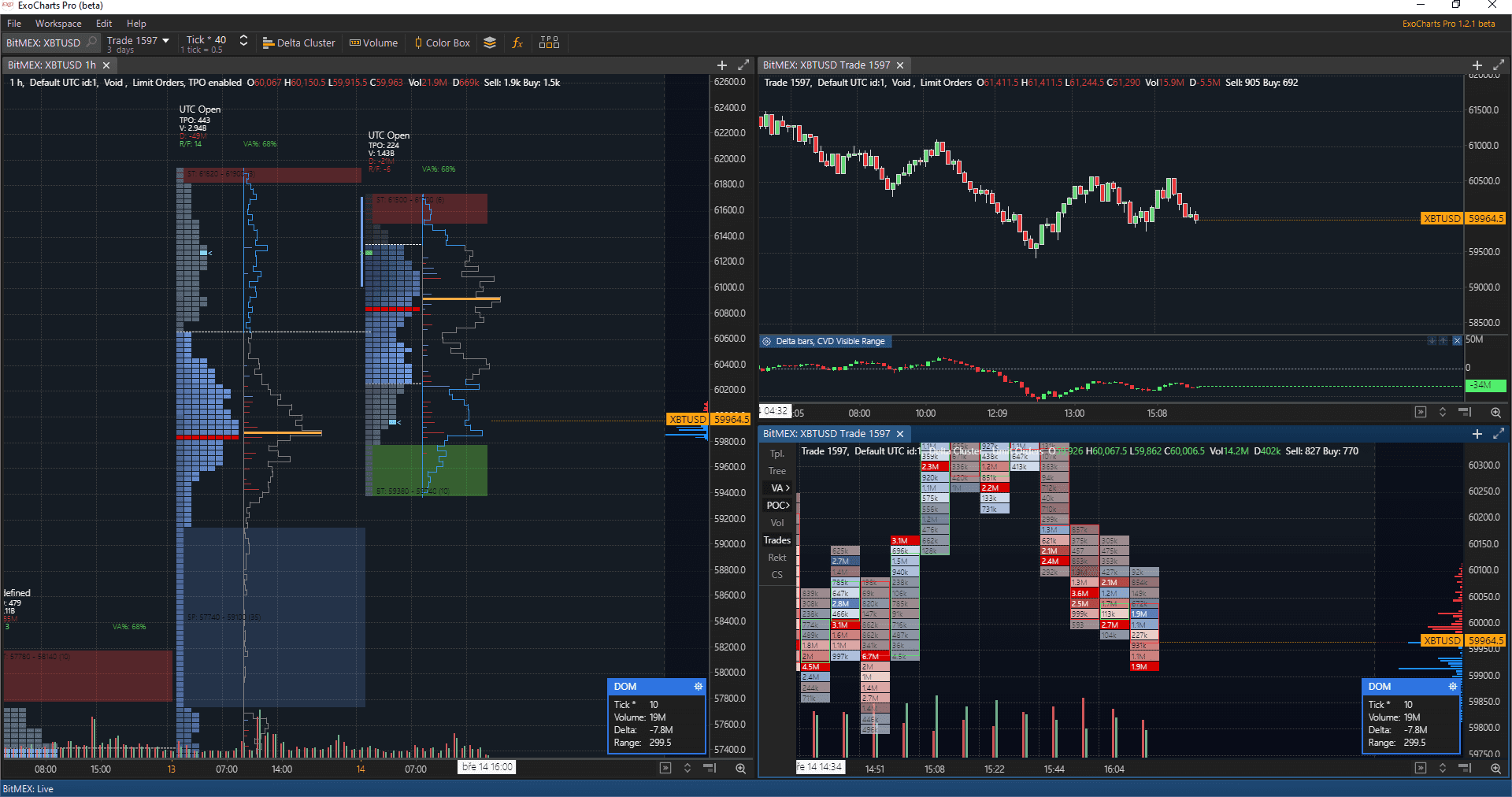Add a new tab in the bottom-right cluster panel
The image size is (1512, 797).
point(1477,434)
